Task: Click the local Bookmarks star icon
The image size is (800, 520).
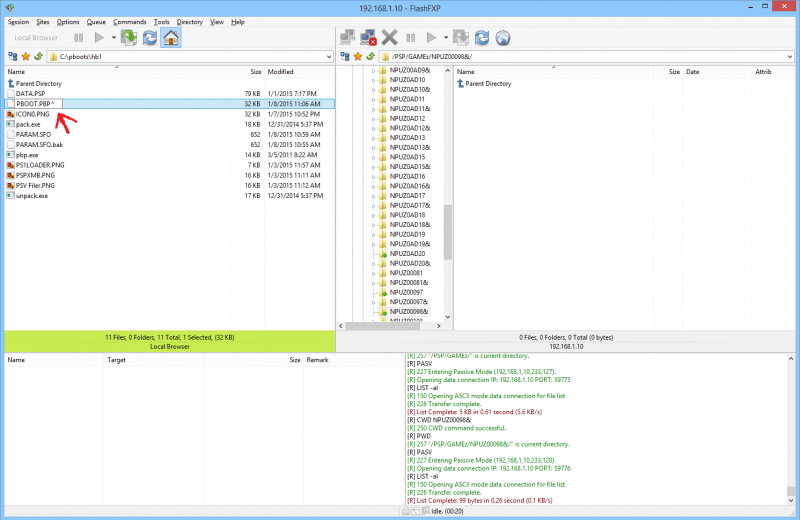Action: 24,57
